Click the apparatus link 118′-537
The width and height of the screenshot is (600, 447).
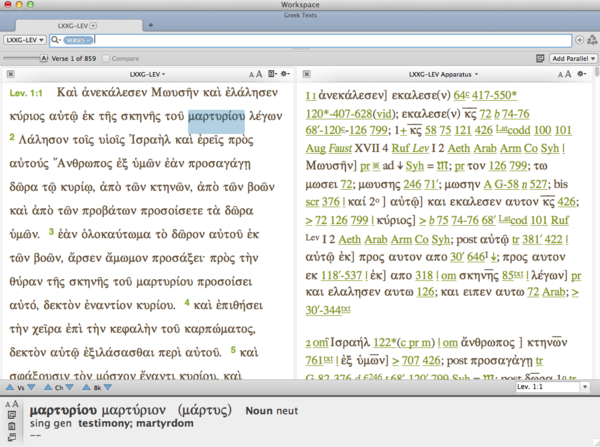pyautogui.click(x=341, y=275)
